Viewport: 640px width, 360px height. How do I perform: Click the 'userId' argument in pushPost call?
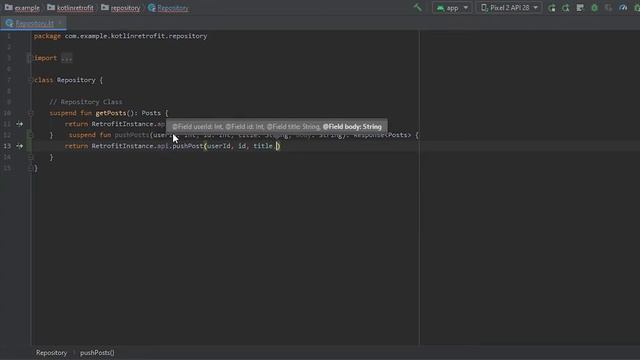pos(219,146)
